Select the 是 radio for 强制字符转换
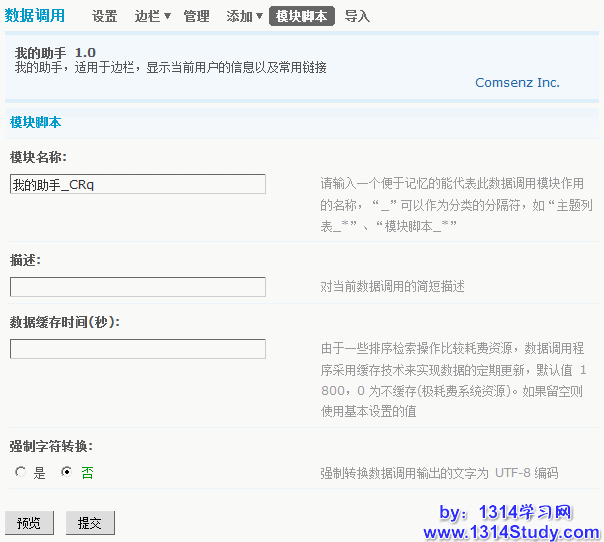Screen dimensions: 604x542 coord(21,473)
